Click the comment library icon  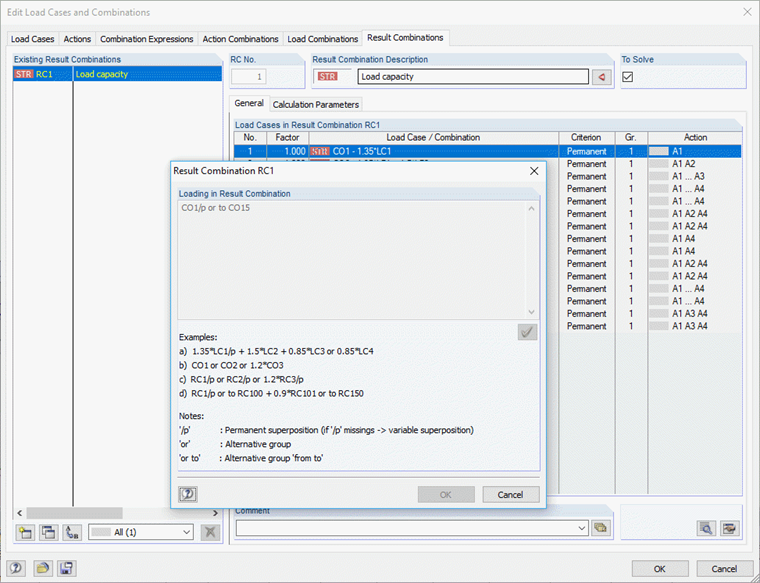[x=601, y=528]
